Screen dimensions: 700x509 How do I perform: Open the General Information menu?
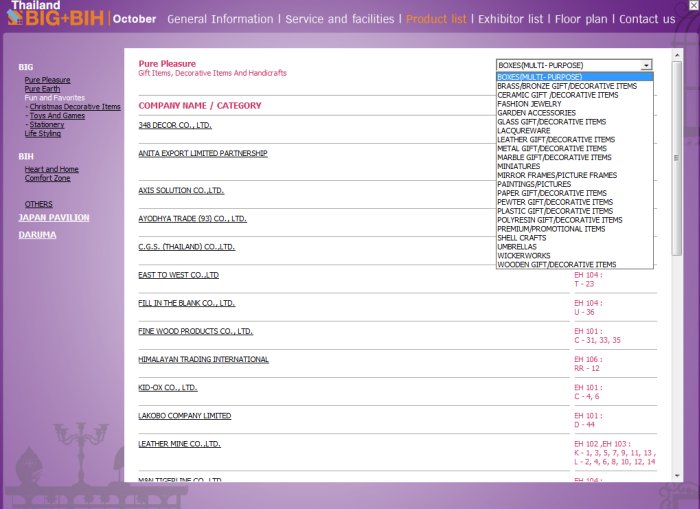pos(220,19)
